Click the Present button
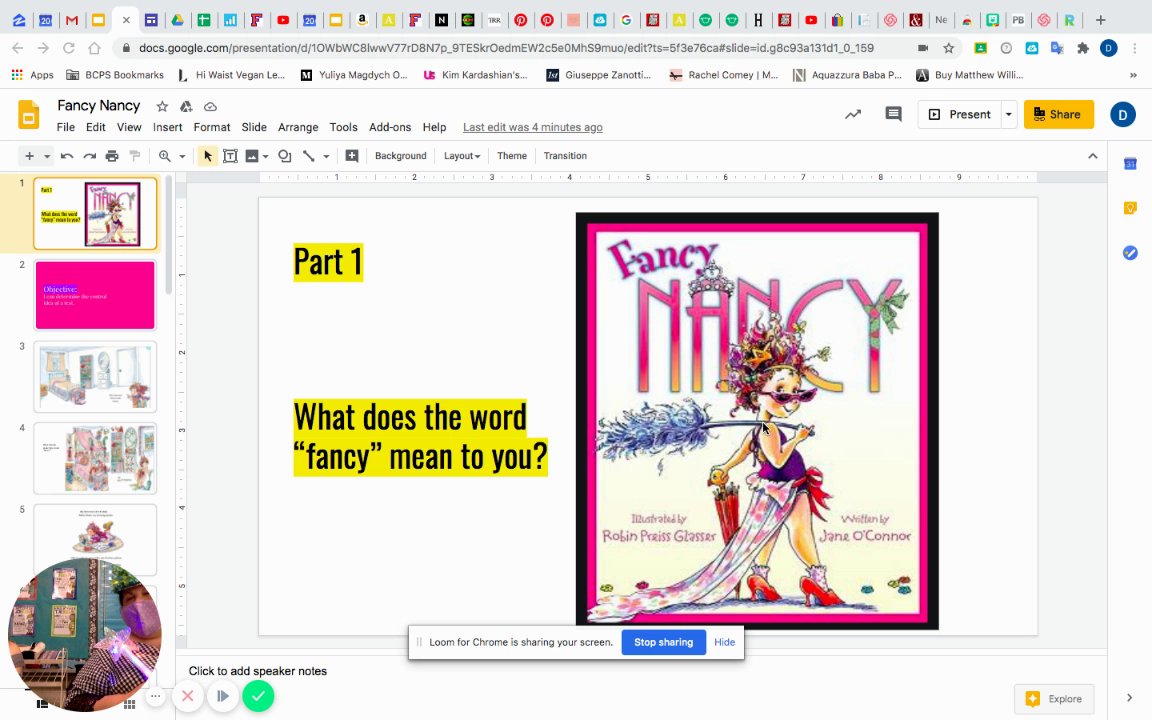This screenshot has height=720, width=1152. [960, 115]
